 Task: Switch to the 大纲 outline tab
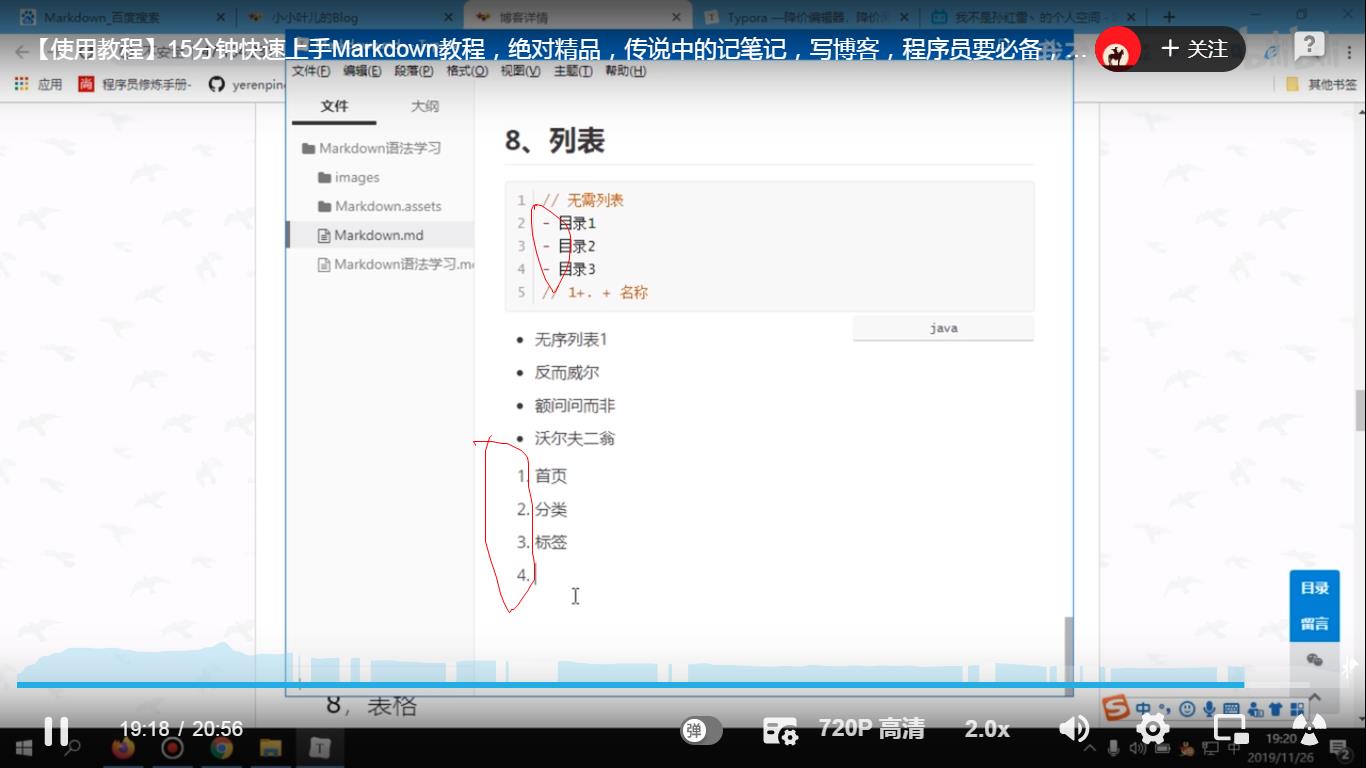pos(425,106)
